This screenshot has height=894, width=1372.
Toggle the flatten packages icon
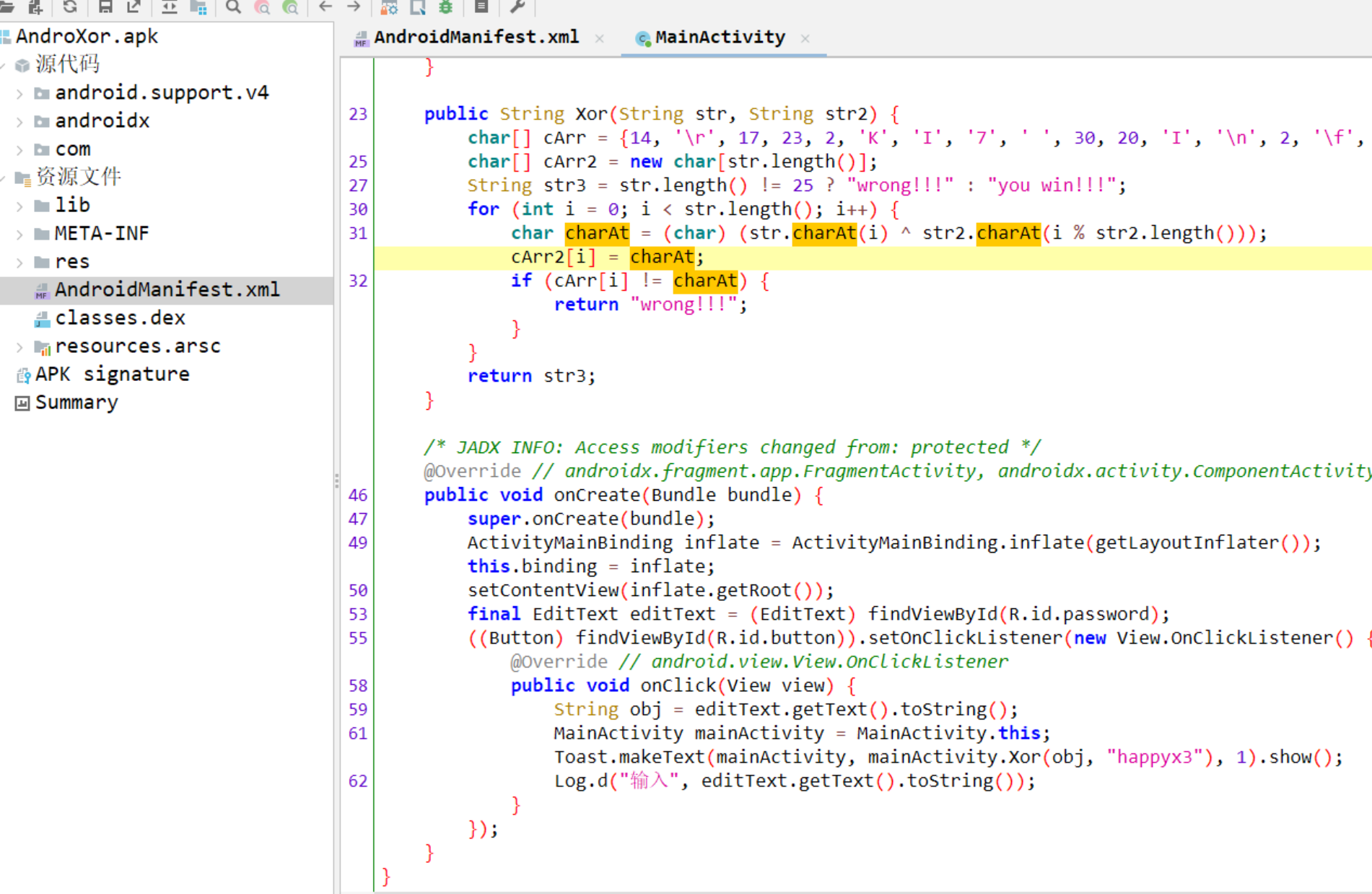[x=198, y=6]
